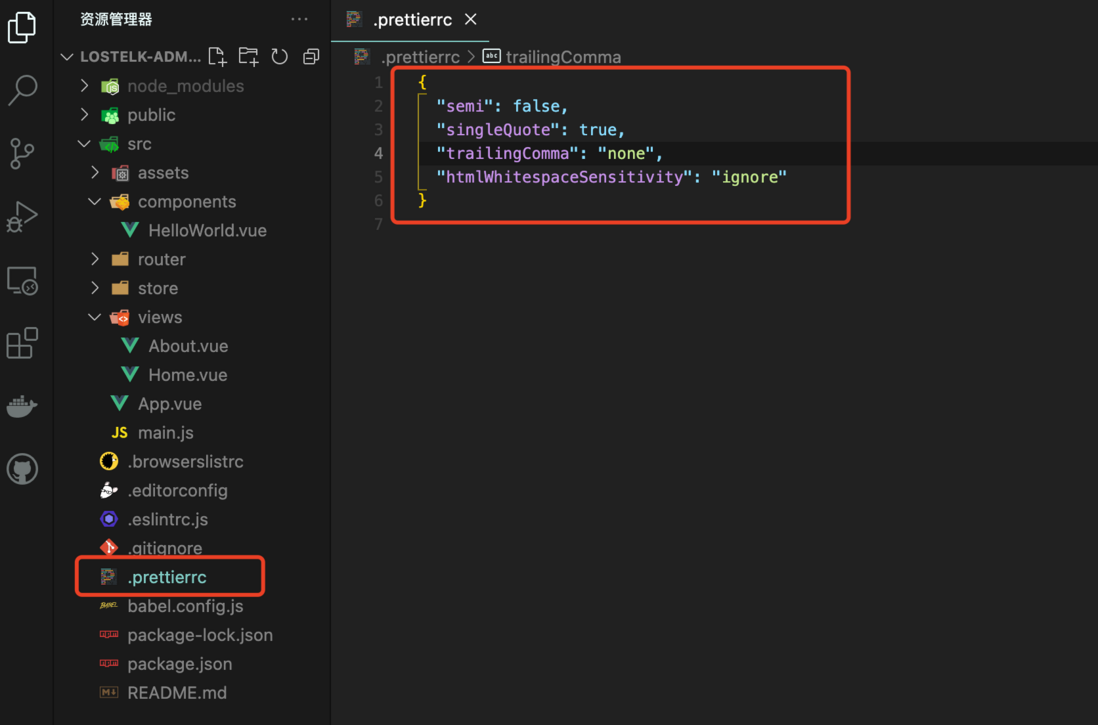Open the Extensions view

pos(22,343)
